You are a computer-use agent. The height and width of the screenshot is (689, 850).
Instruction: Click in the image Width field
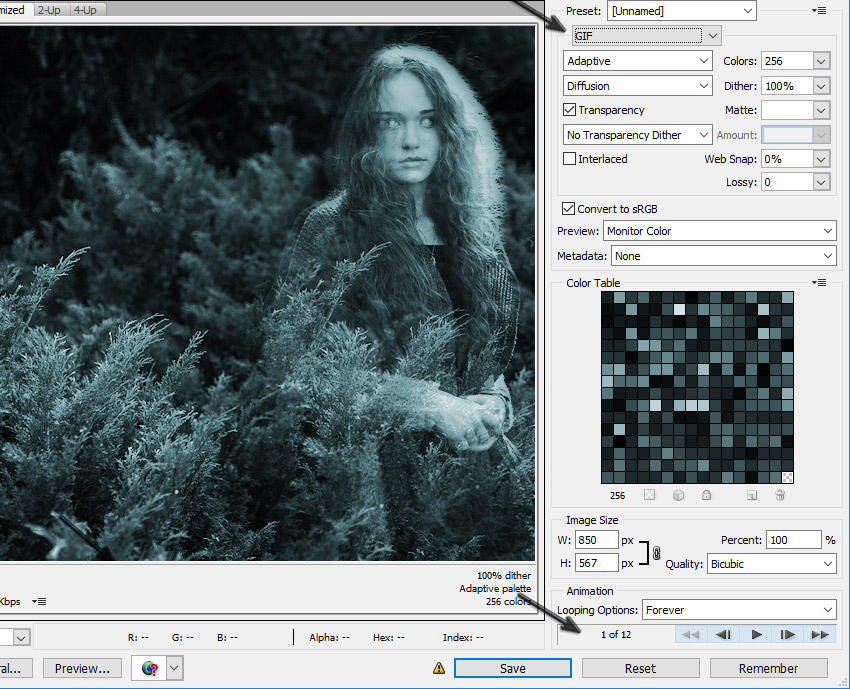pyautogui.click(x=596, y=539)
